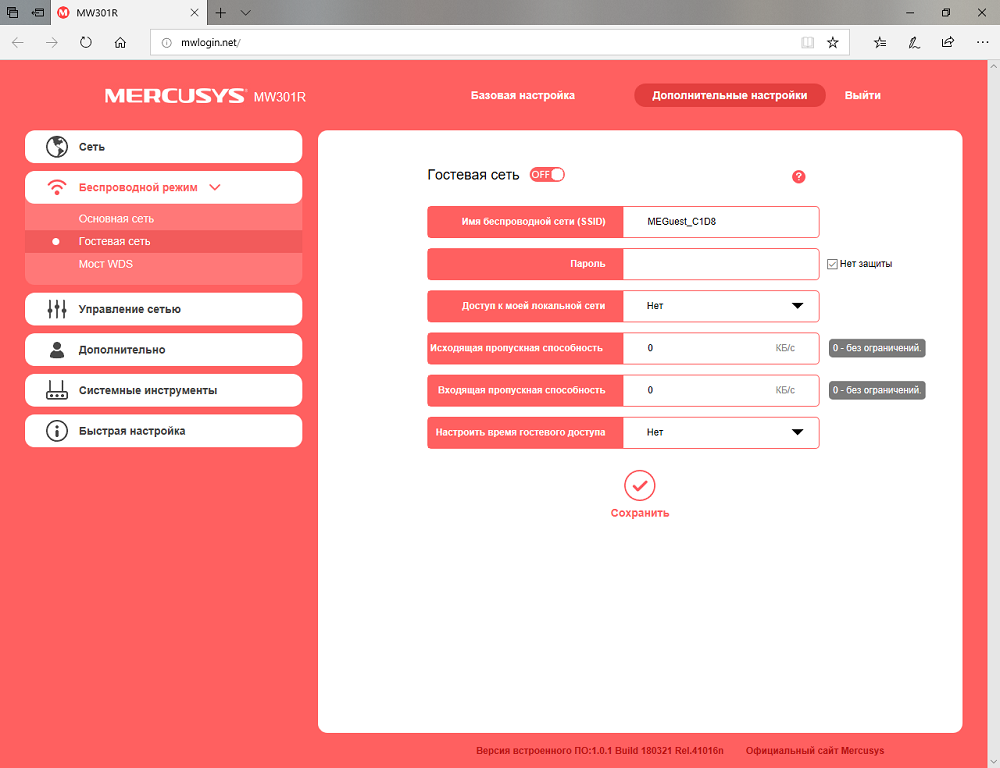Viewport: 1000px width, 768px height.
Task: Select Основная сеть in the sidebar submenu
Action: [117, 219]
